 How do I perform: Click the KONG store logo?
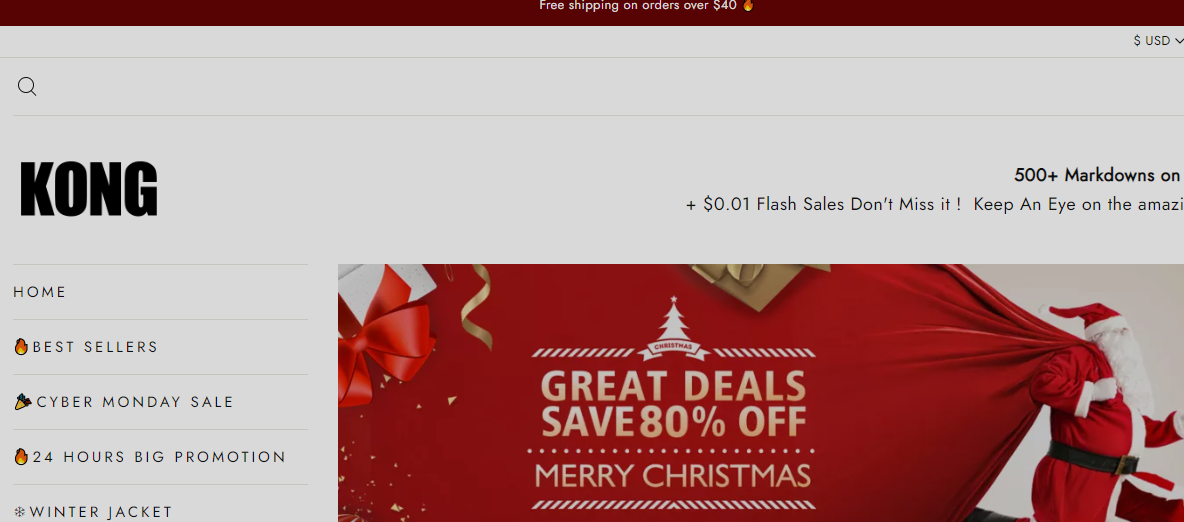(x=89, y=189)
